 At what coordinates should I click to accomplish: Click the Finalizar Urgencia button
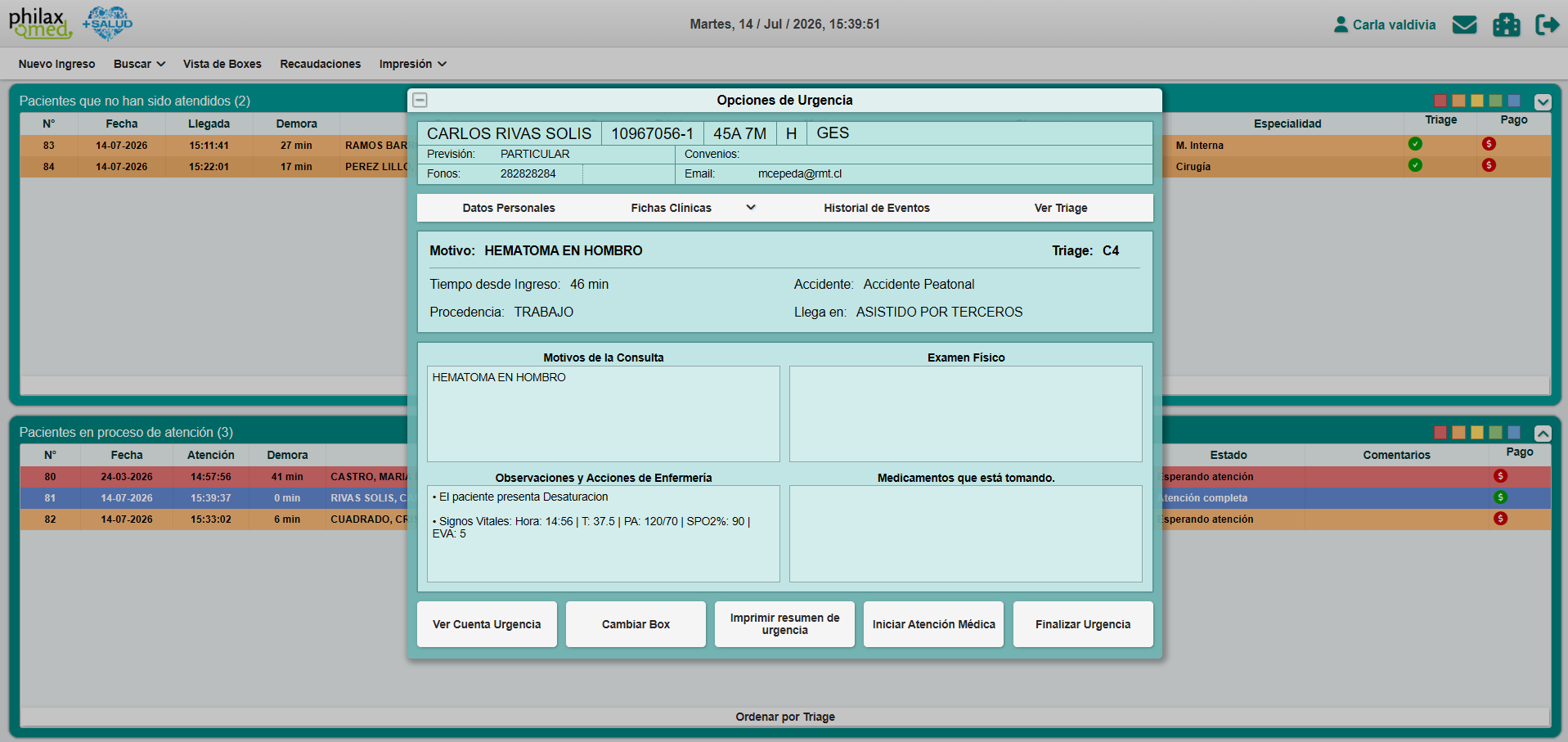[x=1083, y=624]
